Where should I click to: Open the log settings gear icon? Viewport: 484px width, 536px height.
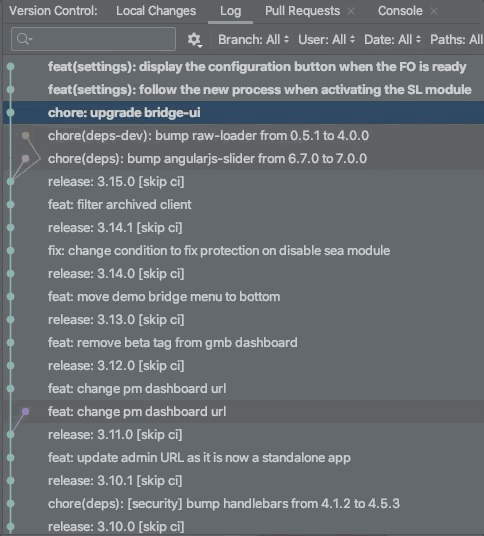point(194,40)
